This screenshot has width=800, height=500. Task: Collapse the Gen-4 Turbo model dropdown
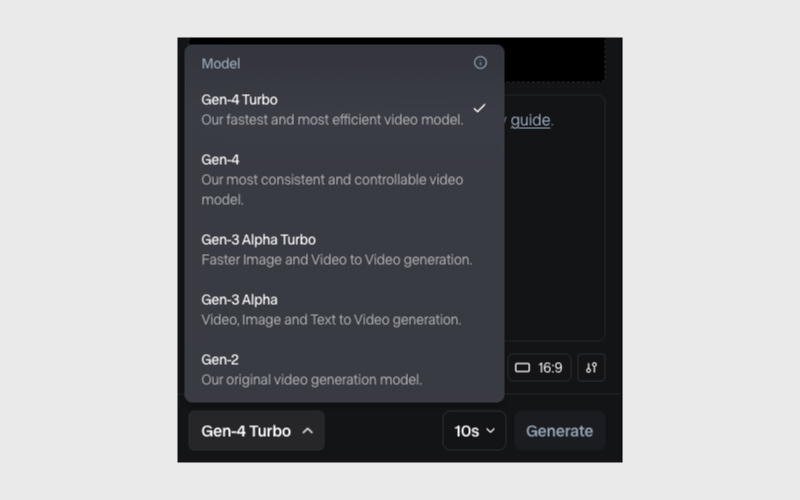click(x=257, y=431)
